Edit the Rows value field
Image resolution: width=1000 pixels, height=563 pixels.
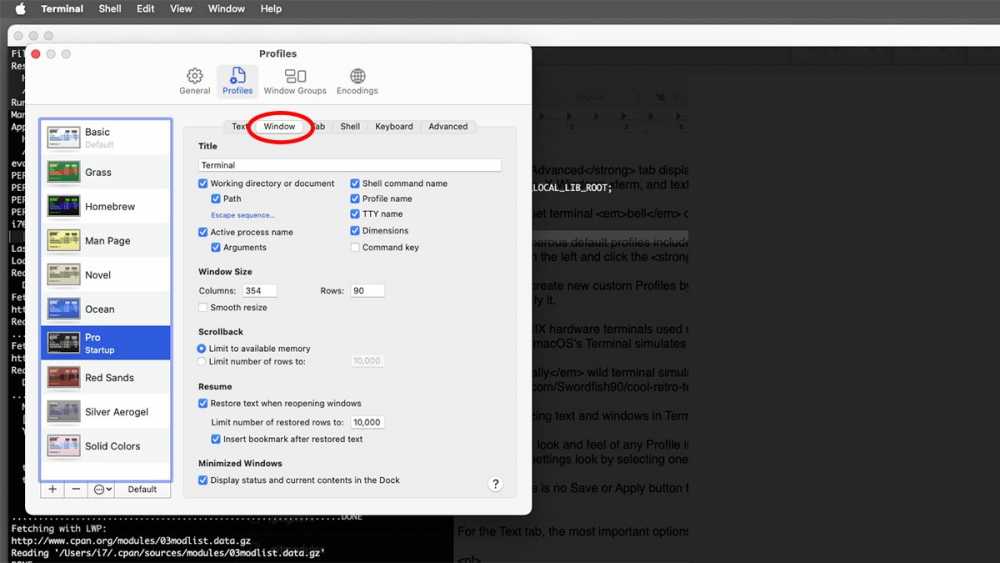[x=367, y=291]
